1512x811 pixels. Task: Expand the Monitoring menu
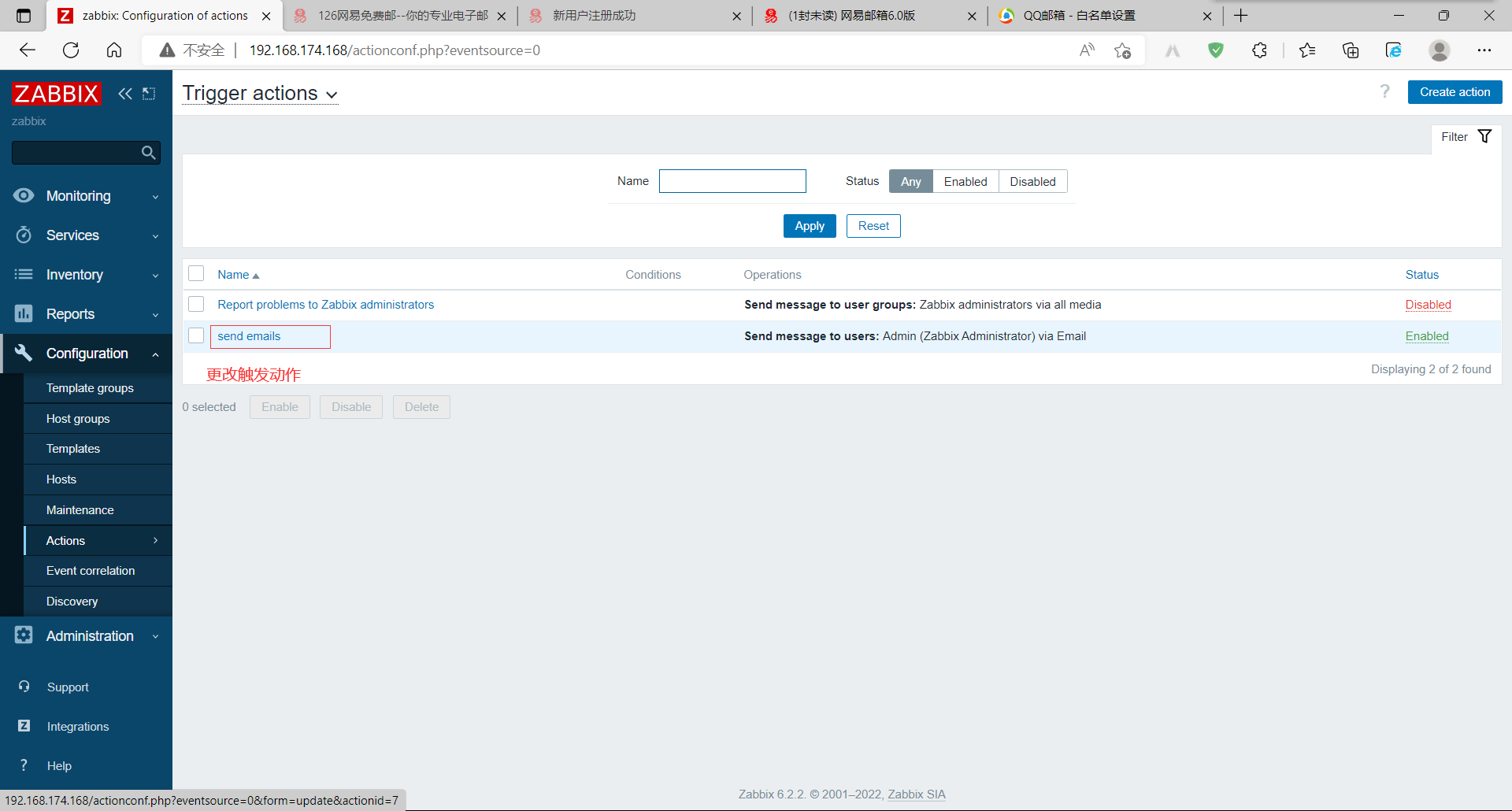(155, 197)
